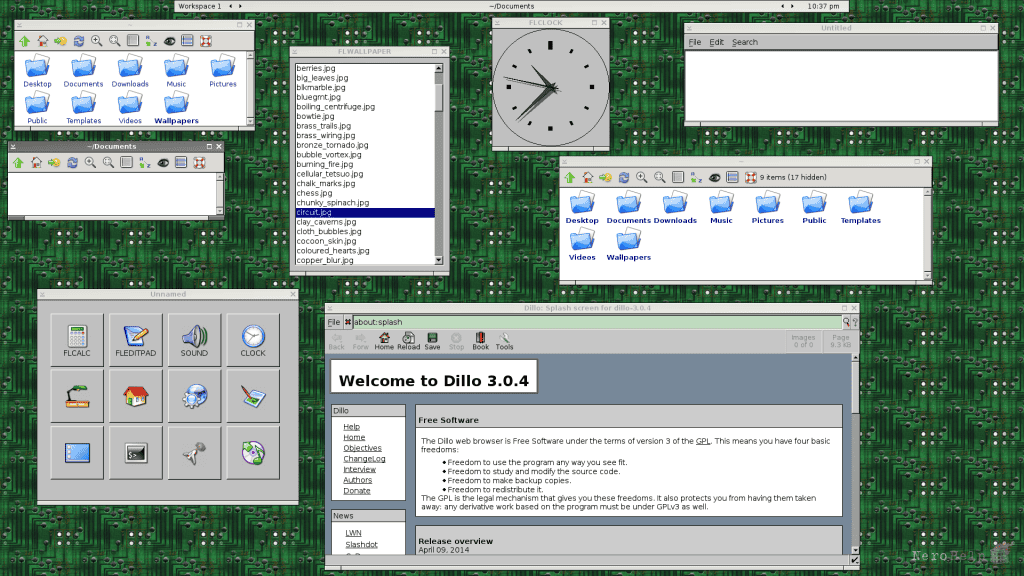Screen dimensions: 1024x576
Task: Select berries.jpg in the wallpaper list
Action: tap(365, 68)
